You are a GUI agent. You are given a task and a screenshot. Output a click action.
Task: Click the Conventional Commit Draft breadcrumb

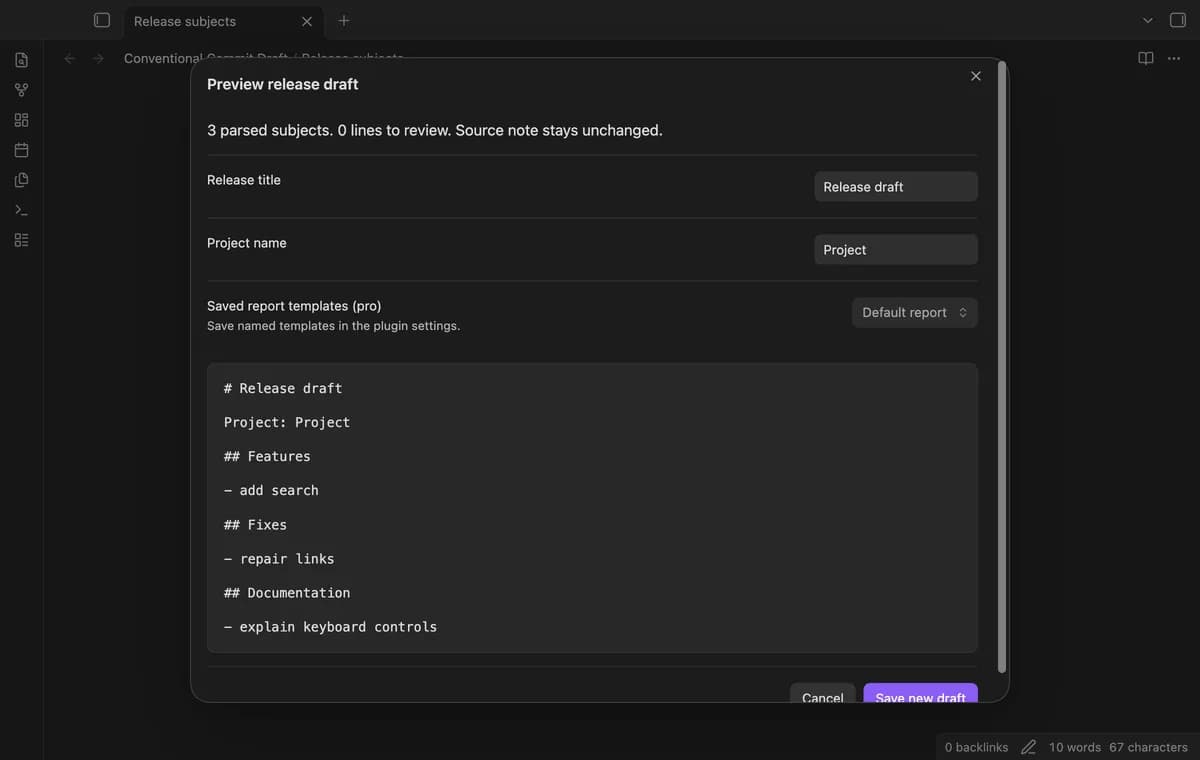(206, 56)
